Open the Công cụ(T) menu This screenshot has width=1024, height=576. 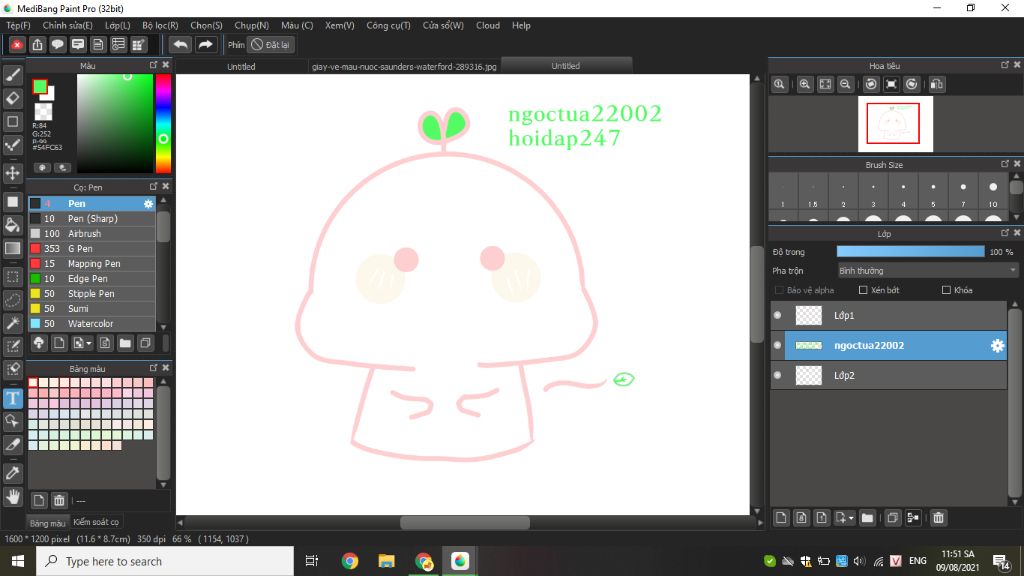[388, 25]
